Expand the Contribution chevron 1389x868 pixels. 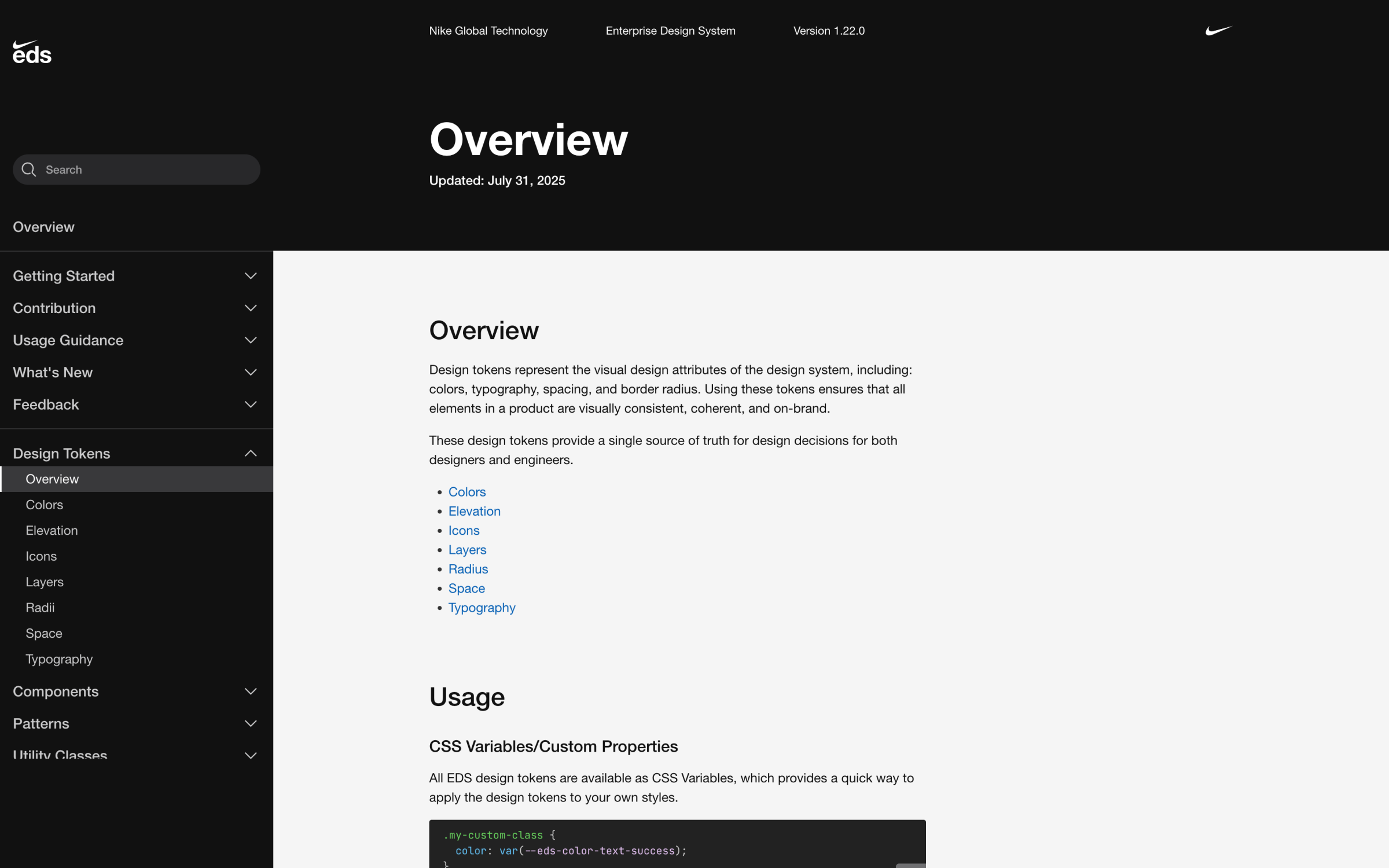pyautogui.click(x=251, y=308)
